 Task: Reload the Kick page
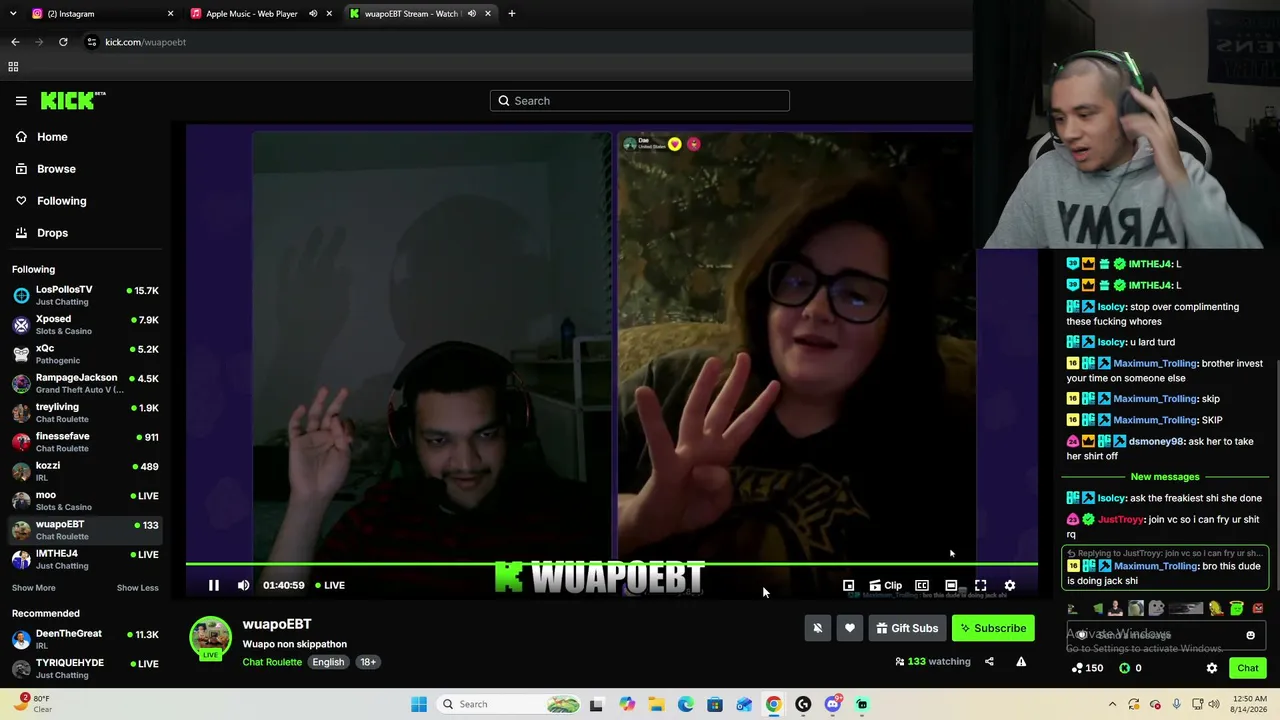(63, 42)
